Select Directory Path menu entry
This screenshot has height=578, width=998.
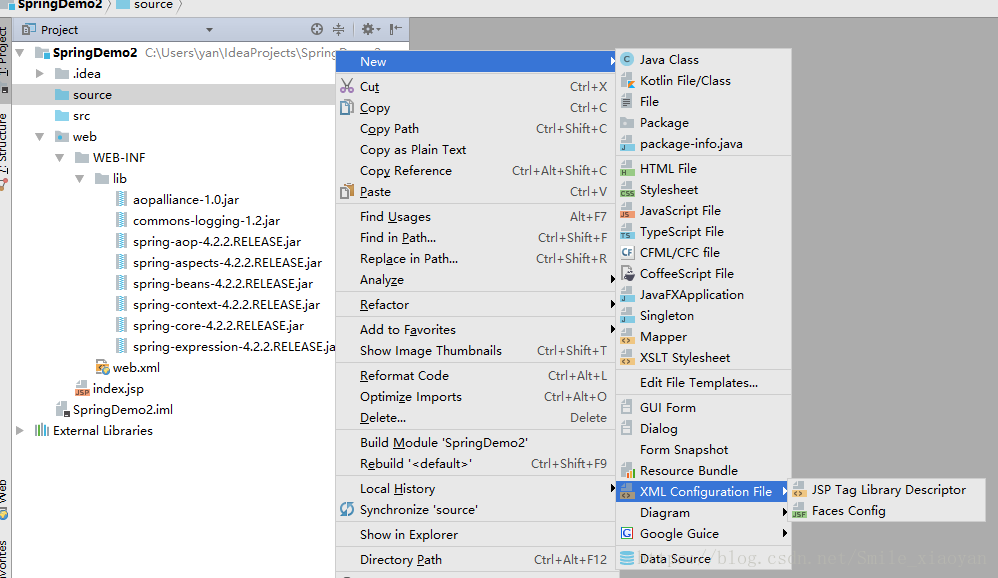(x=476, y=559)
